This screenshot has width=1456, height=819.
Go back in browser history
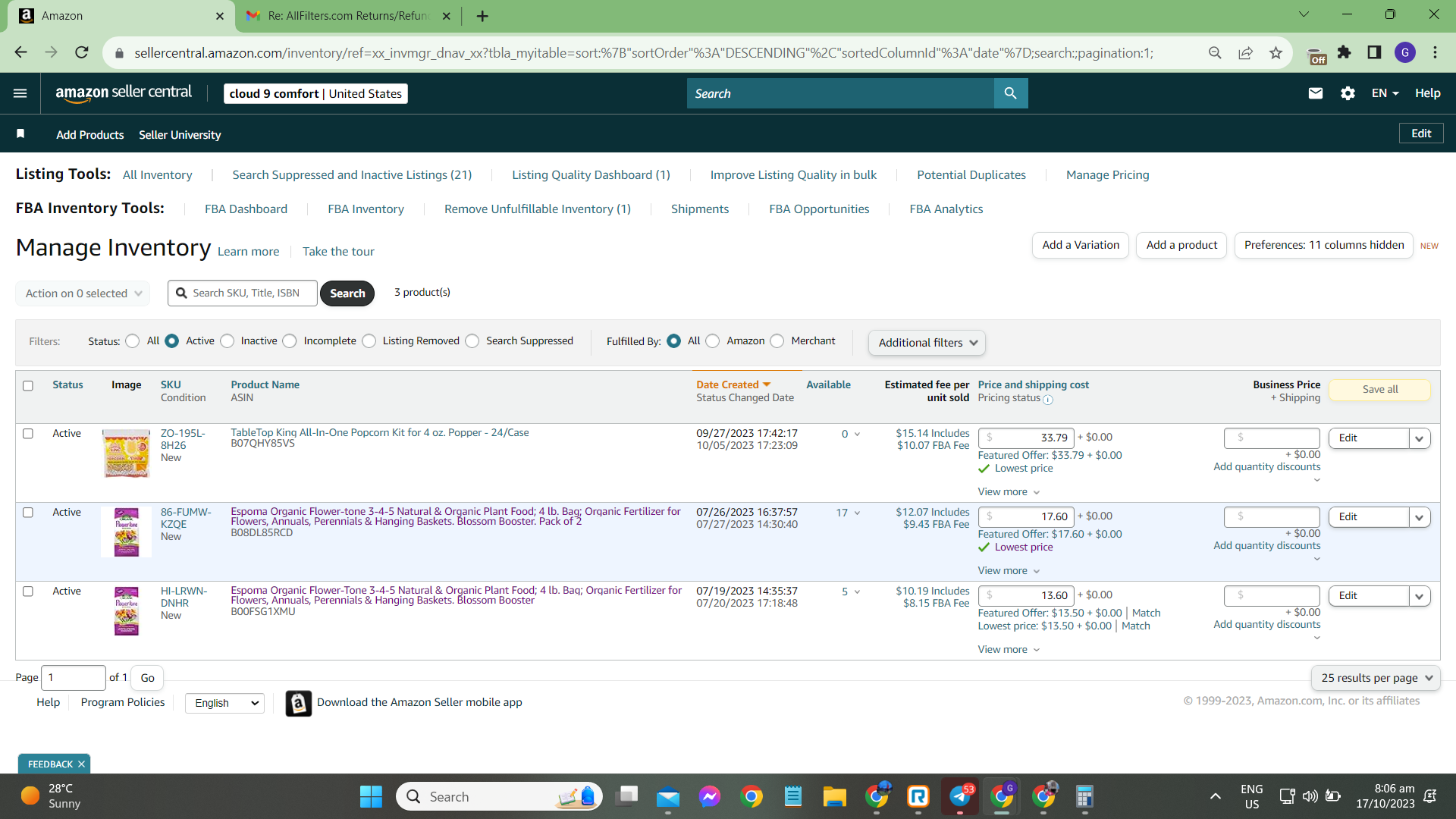20,52
